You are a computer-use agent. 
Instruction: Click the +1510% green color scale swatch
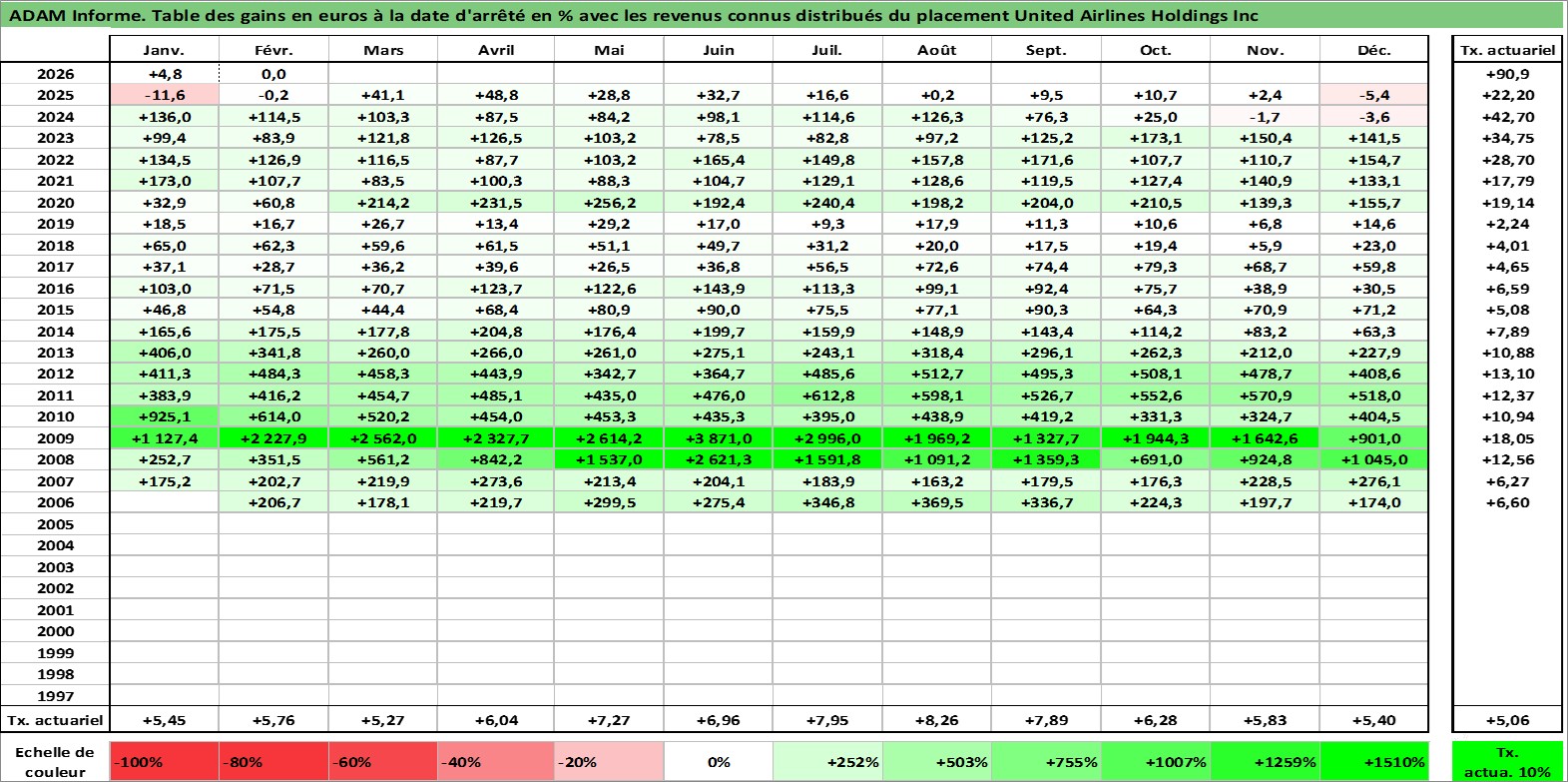(1373, 761)
